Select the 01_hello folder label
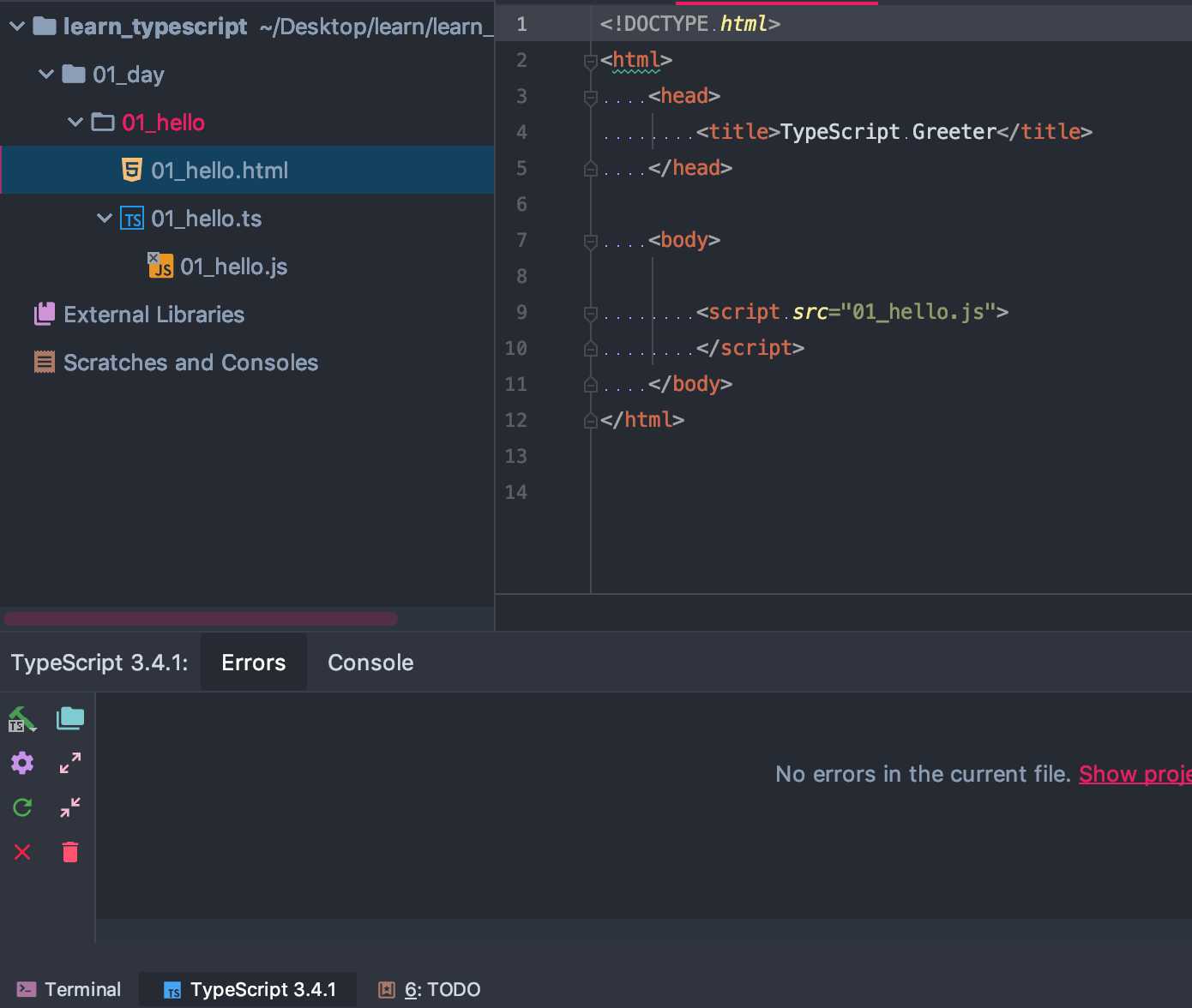The width and height of the screenshot is (1192, 1008). [x=163, y=123]
